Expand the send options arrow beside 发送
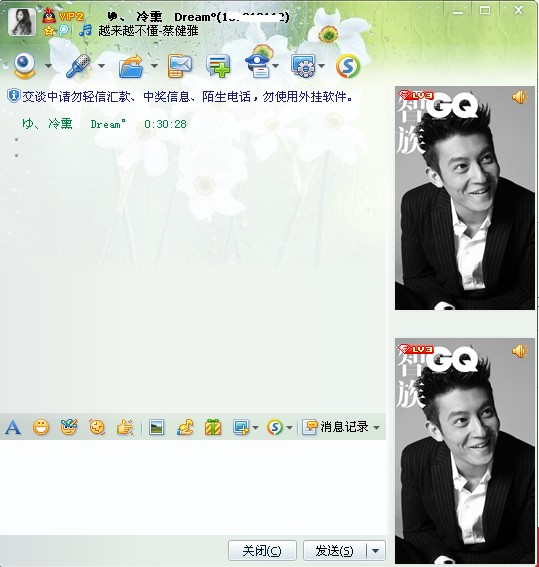Screen dimensions: 539x567 coord(376,551)
